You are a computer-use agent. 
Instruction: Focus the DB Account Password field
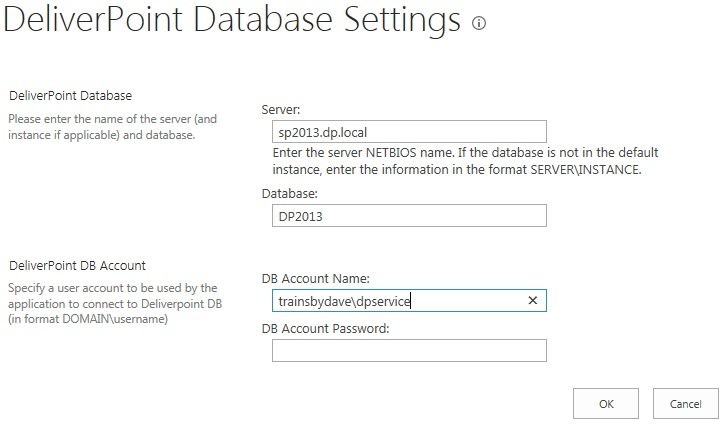409,351
